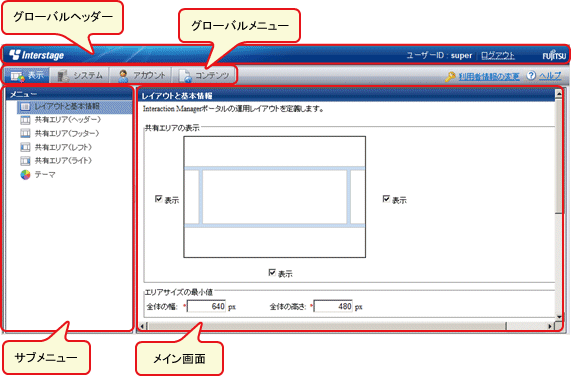Click the header area in layout preview
Viewport: 571px width, 377px height.
pyautogui.click(x=275, y=152)
